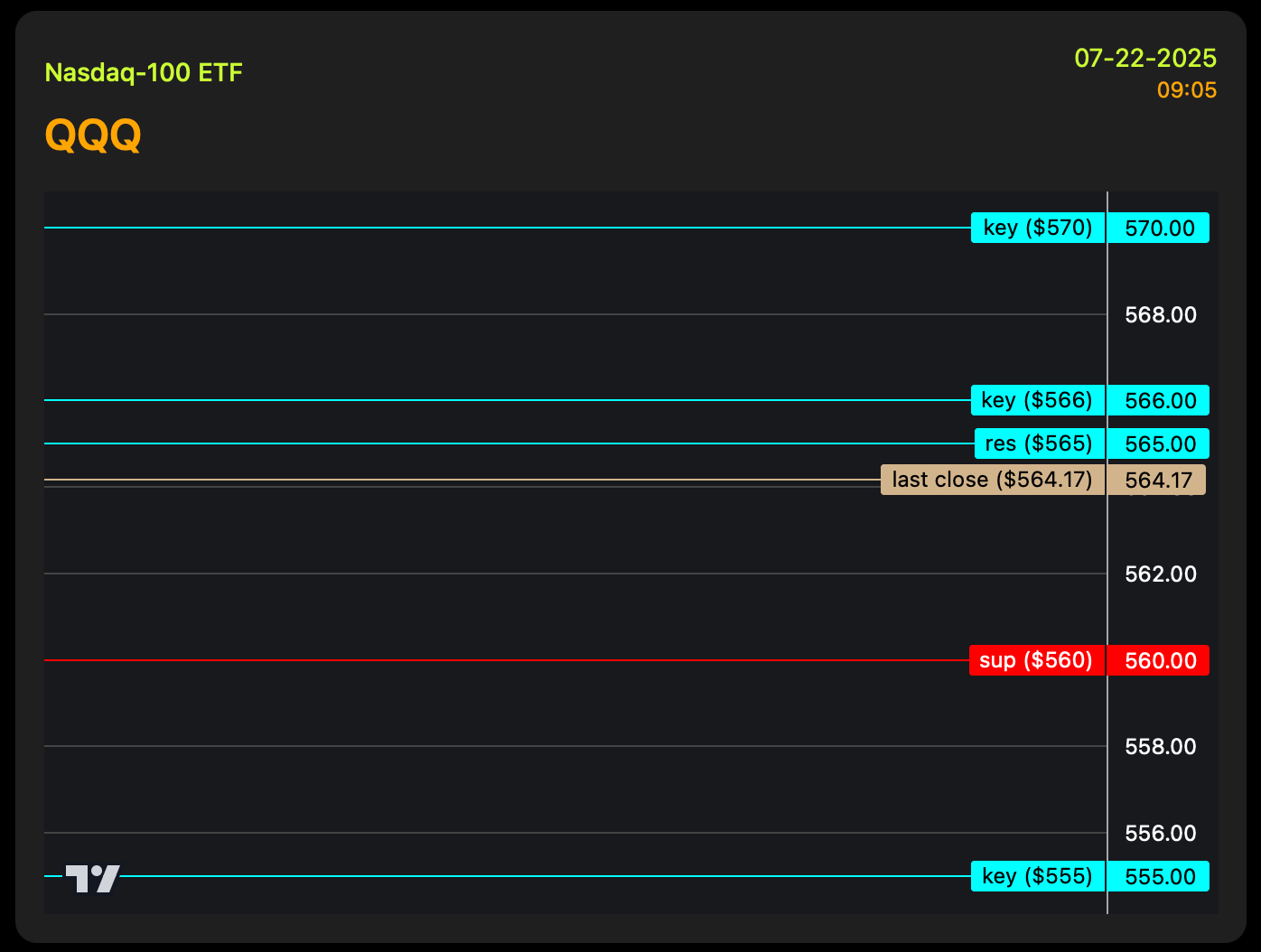1261x952 pixels.
Task: Click the 09:05 time label
Action: [x=1186, y=90]
